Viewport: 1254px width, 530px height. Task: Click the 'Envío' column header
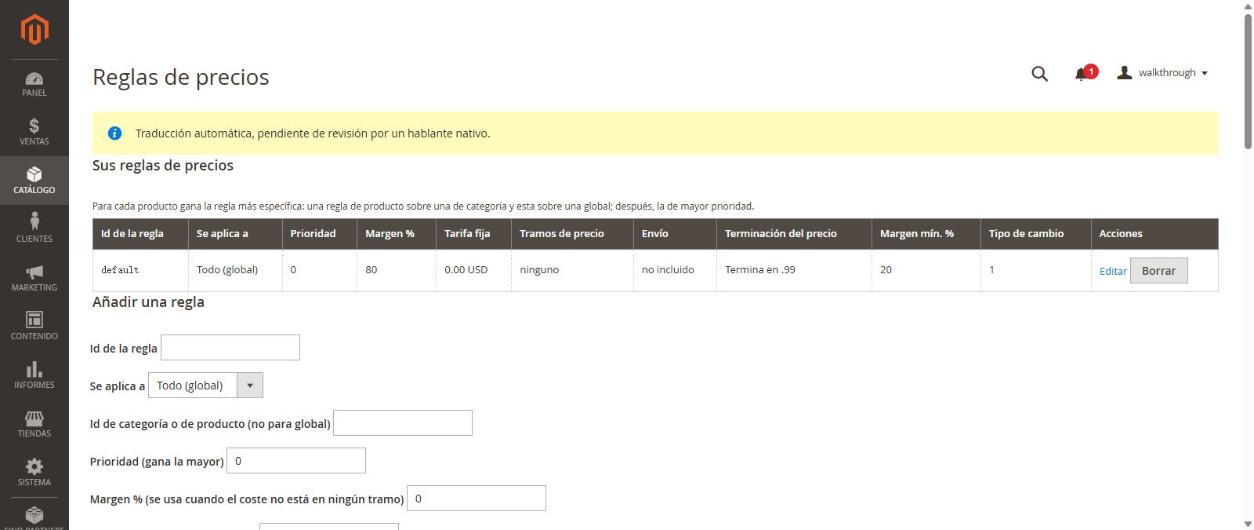pyautogui.click(x=674, y=234)
